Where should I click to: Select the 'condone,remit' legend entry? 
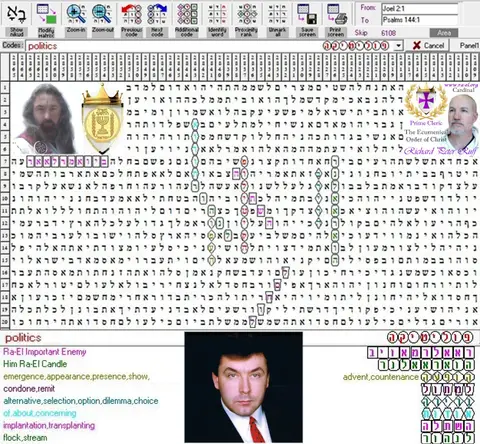click(x=29, y=389)
